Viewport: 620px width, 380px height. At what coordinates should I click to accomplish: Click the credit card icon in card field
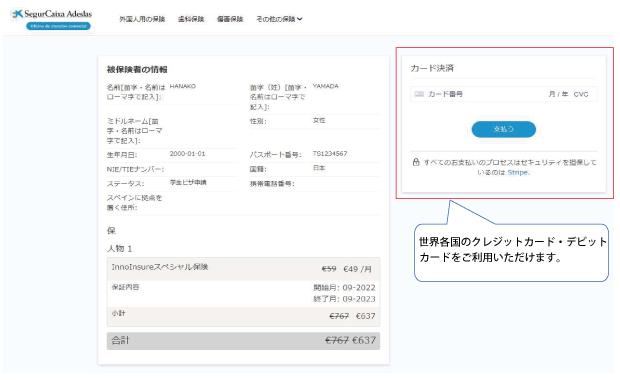[419, 94]
